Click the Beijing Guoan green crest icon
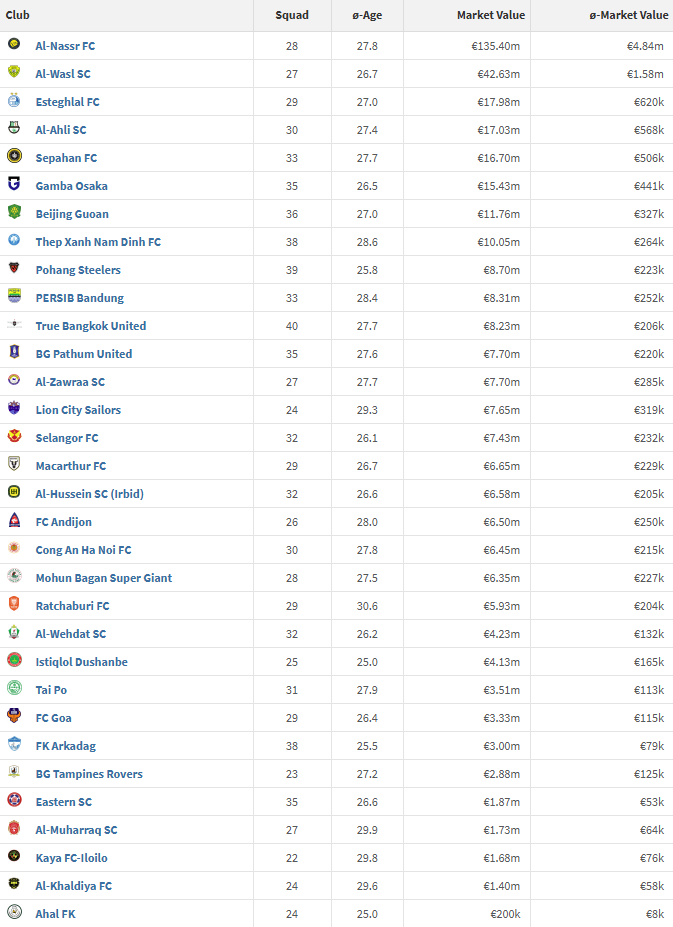This screenshot has height=927, width=673. click(x=14, y=212)
